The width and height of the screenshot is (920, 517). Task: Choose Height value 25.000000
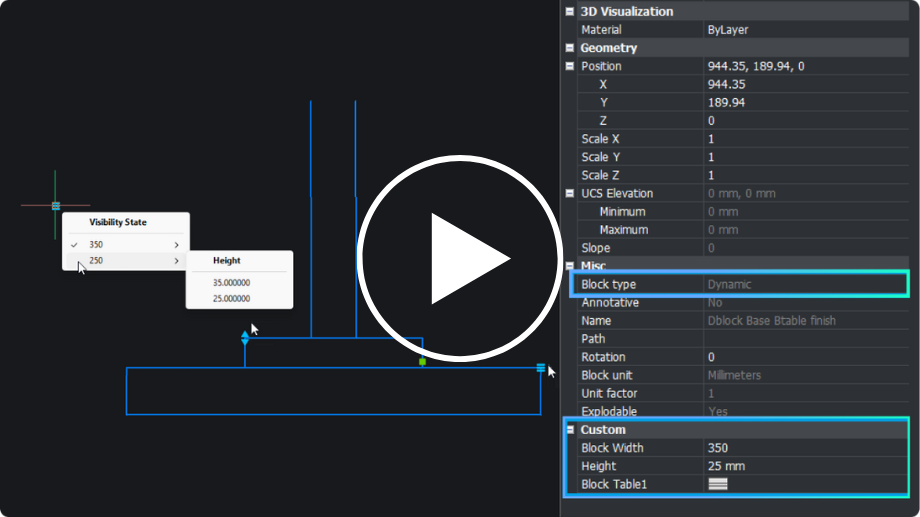click(231, 299)
